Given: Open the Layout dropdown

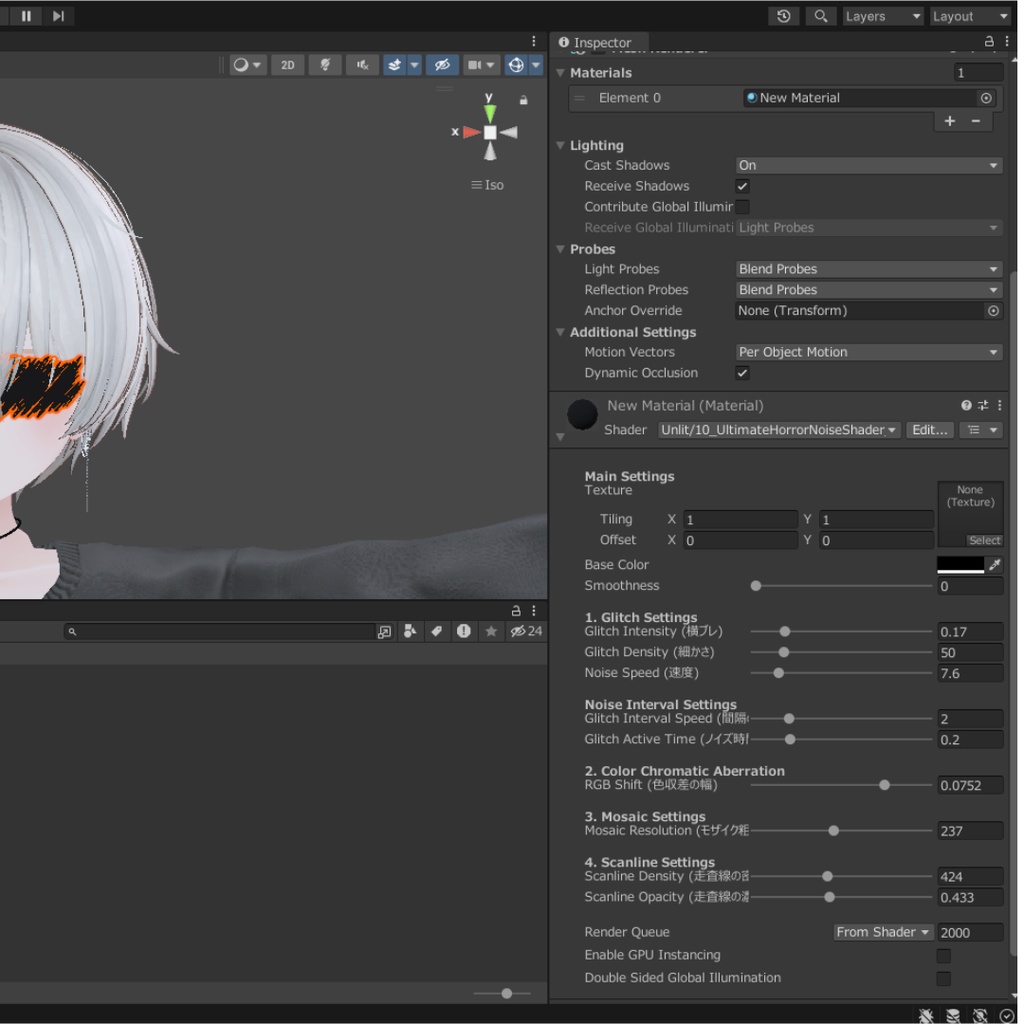Looking at the screenshot, I should [970, 16].
